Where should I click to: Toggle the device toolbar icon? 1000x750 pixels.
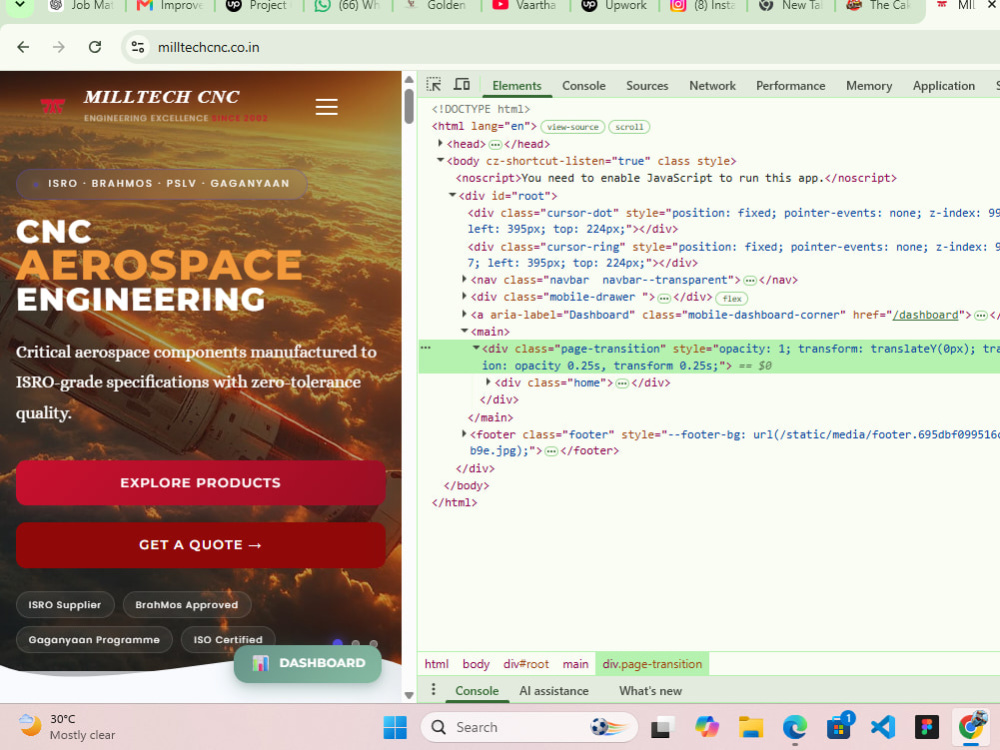(x=462, y=85)
